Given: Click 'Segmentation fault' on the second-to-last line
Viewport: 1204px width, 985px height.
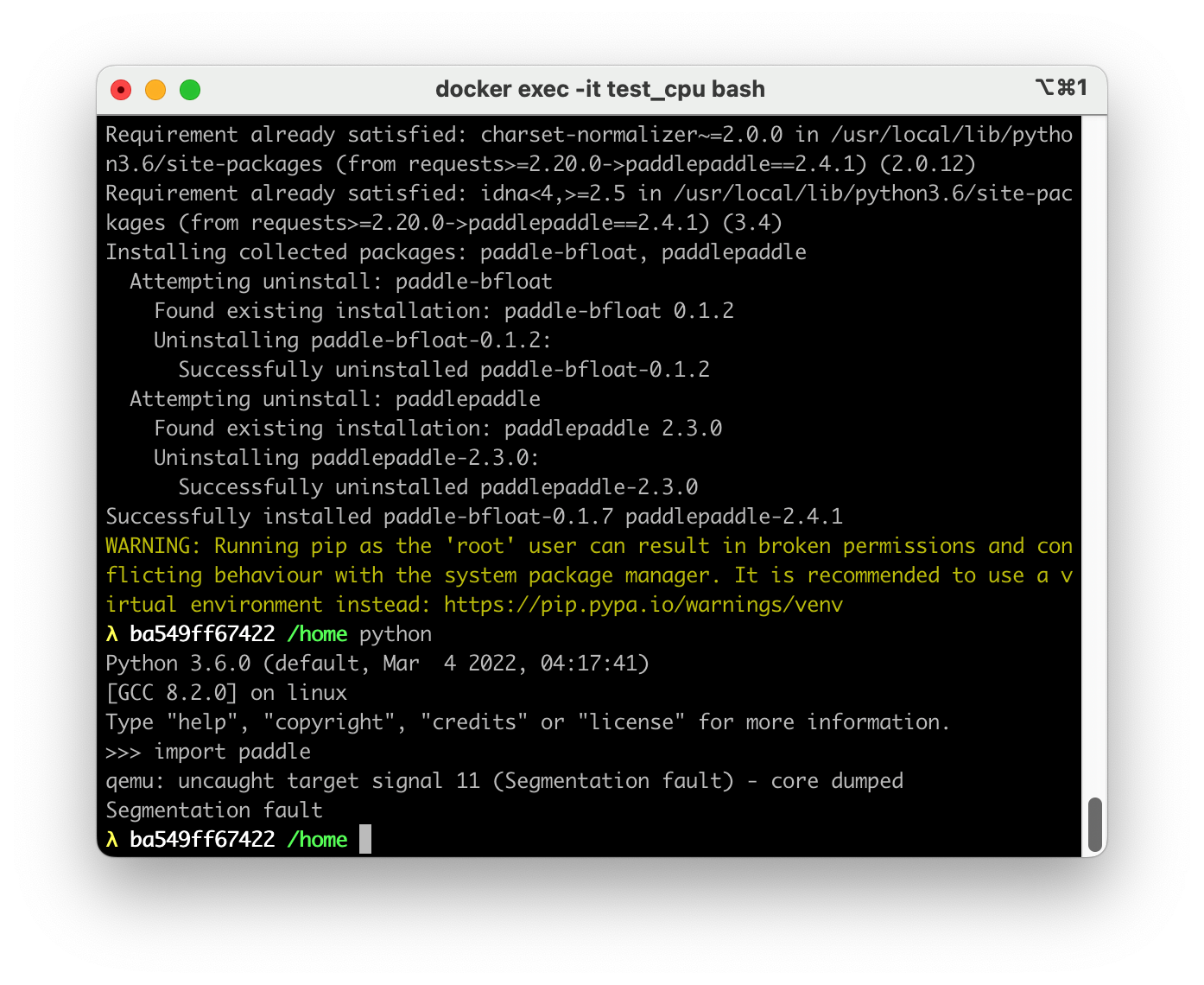Looking at the screenshot, I should [214, 810].
